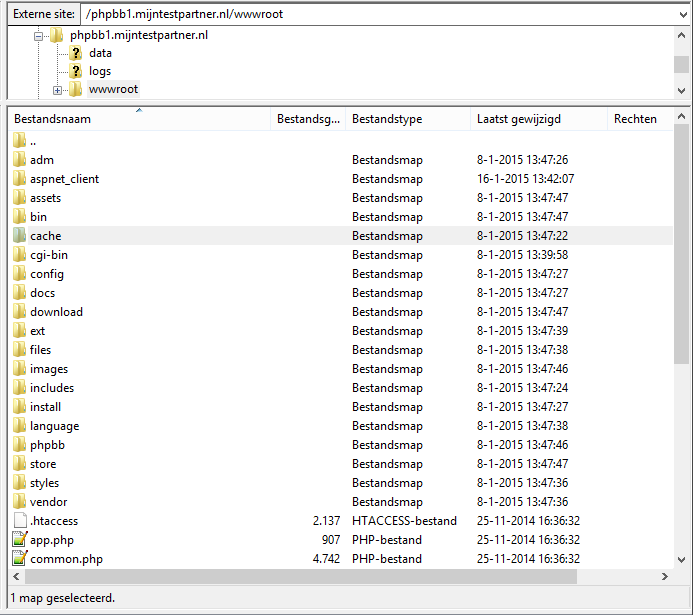Click the docs folder icon
This screenshot has width=693, height=615.
19,292
